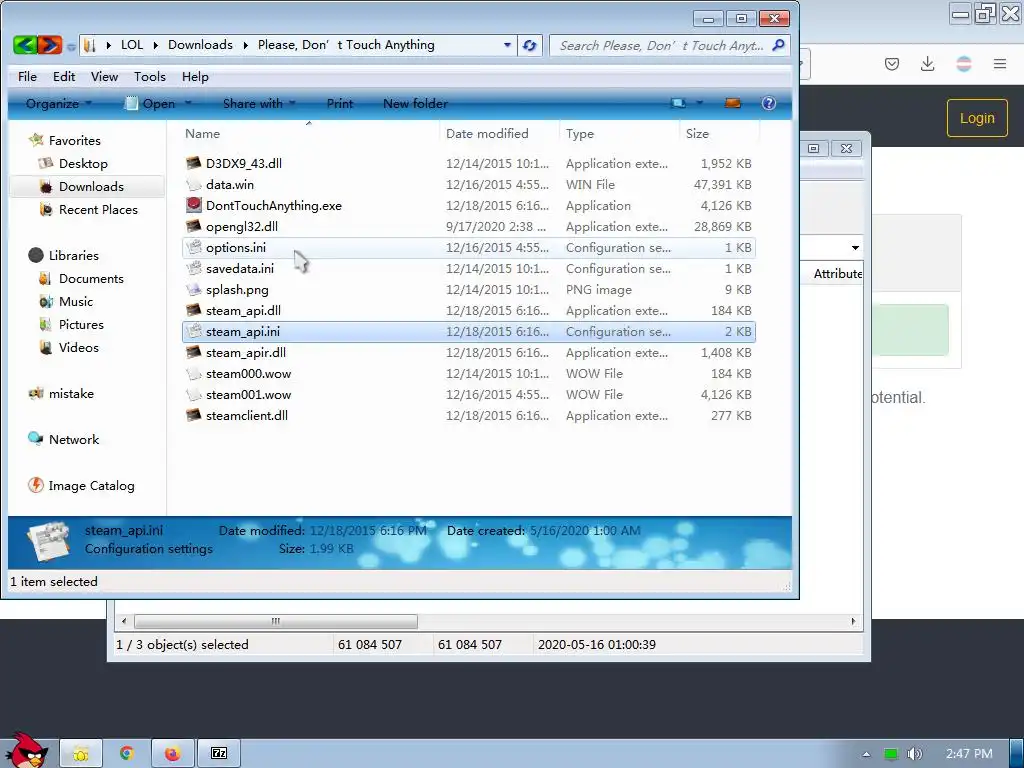Refresh the folder via address bar icon

click(530, 45)
